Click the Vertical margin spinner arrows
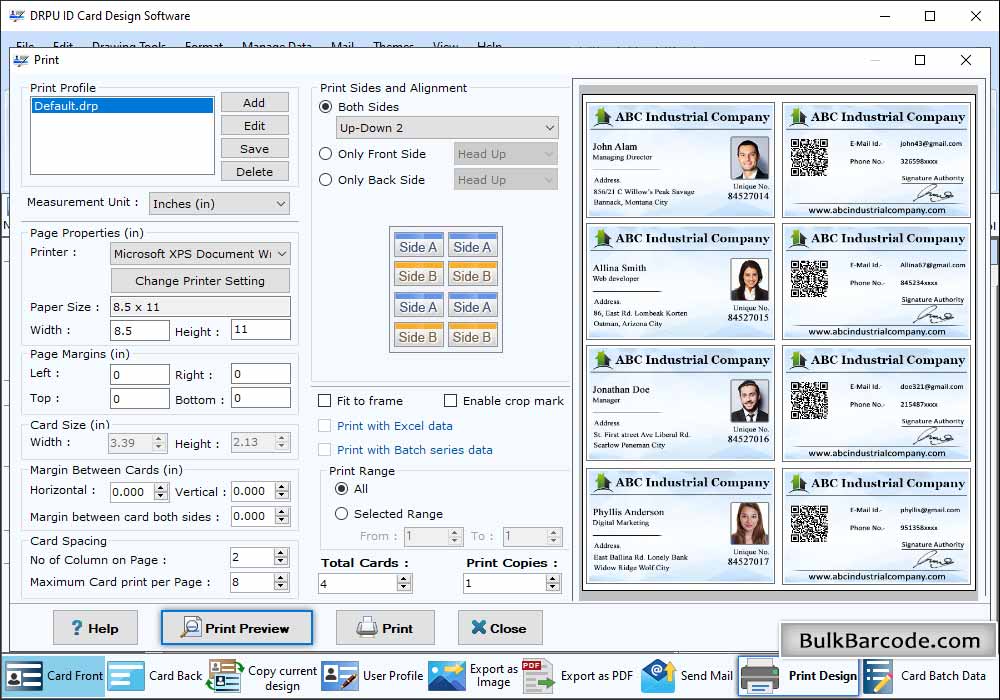Screen dimensions: 1000x700 click(x=282, y=491)
